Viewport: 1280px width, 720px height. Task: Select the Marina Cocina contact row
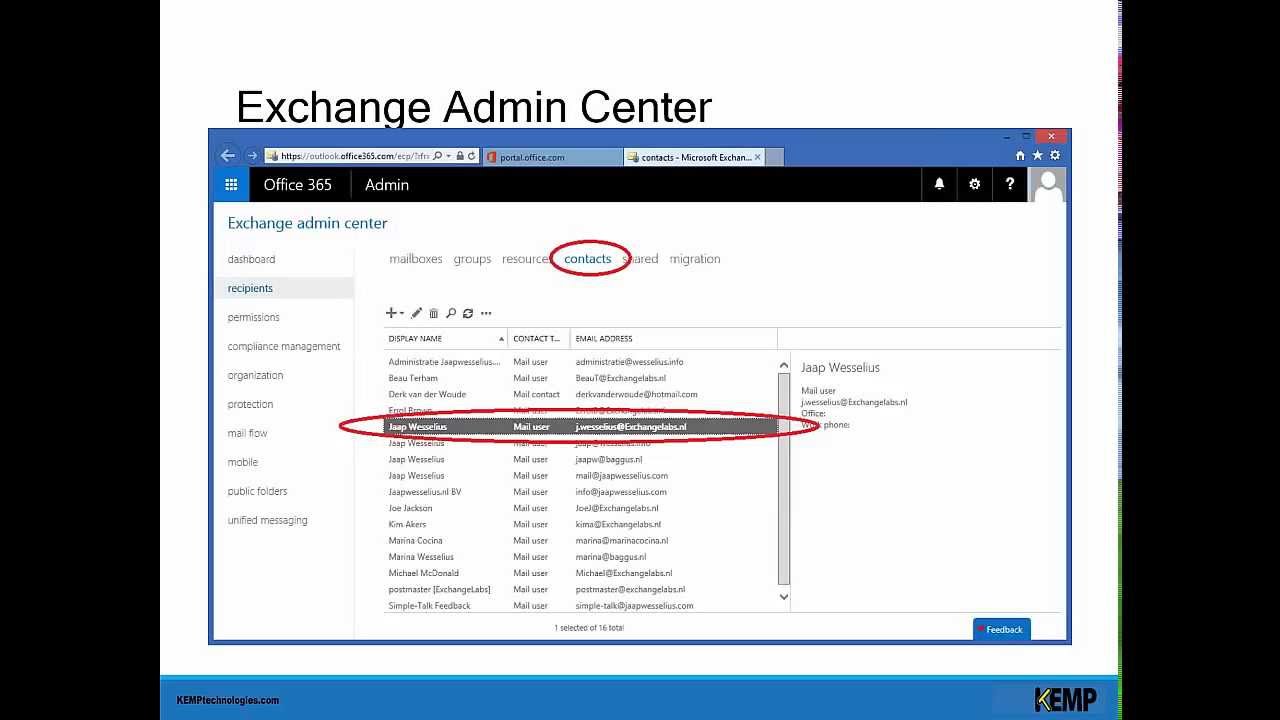(580, 540)
